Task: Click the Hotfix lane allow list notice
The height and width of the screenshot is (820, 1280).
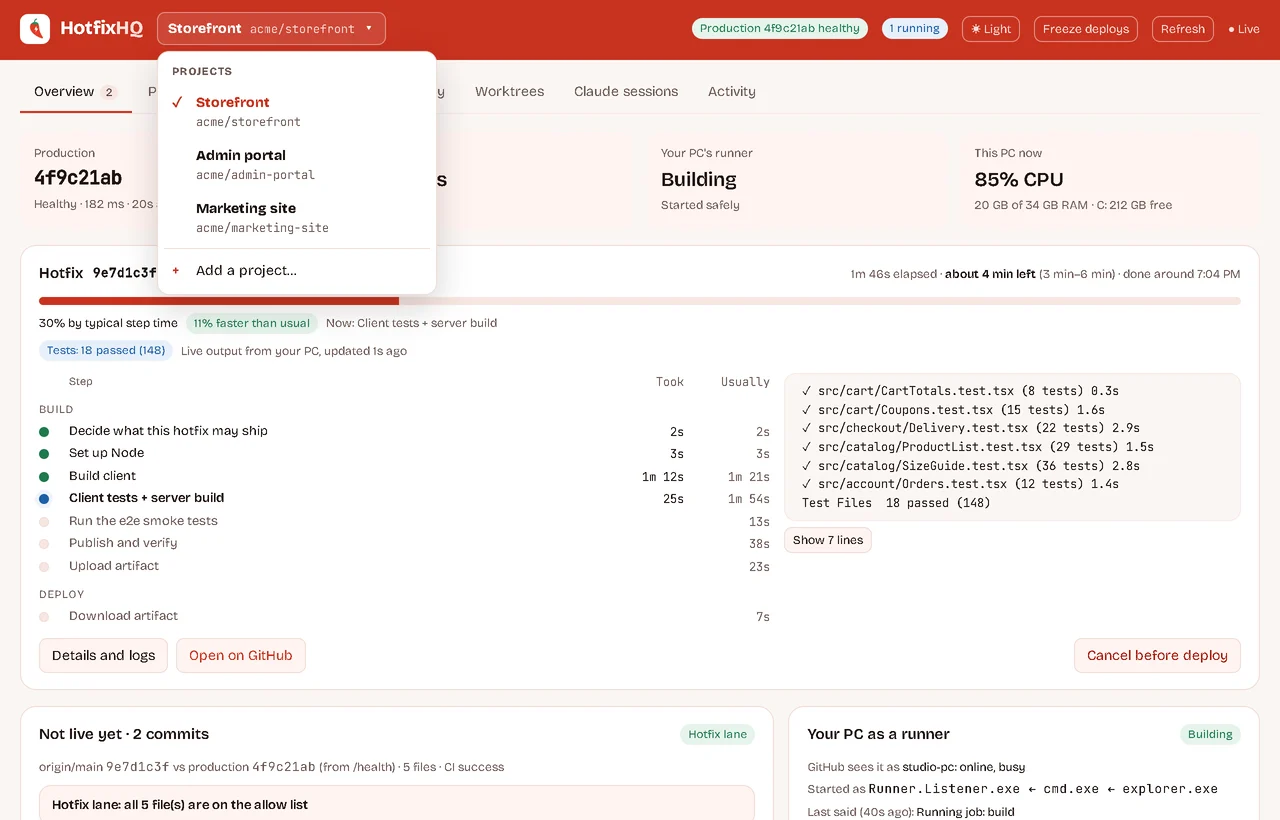Action: [x=397, y=803]
